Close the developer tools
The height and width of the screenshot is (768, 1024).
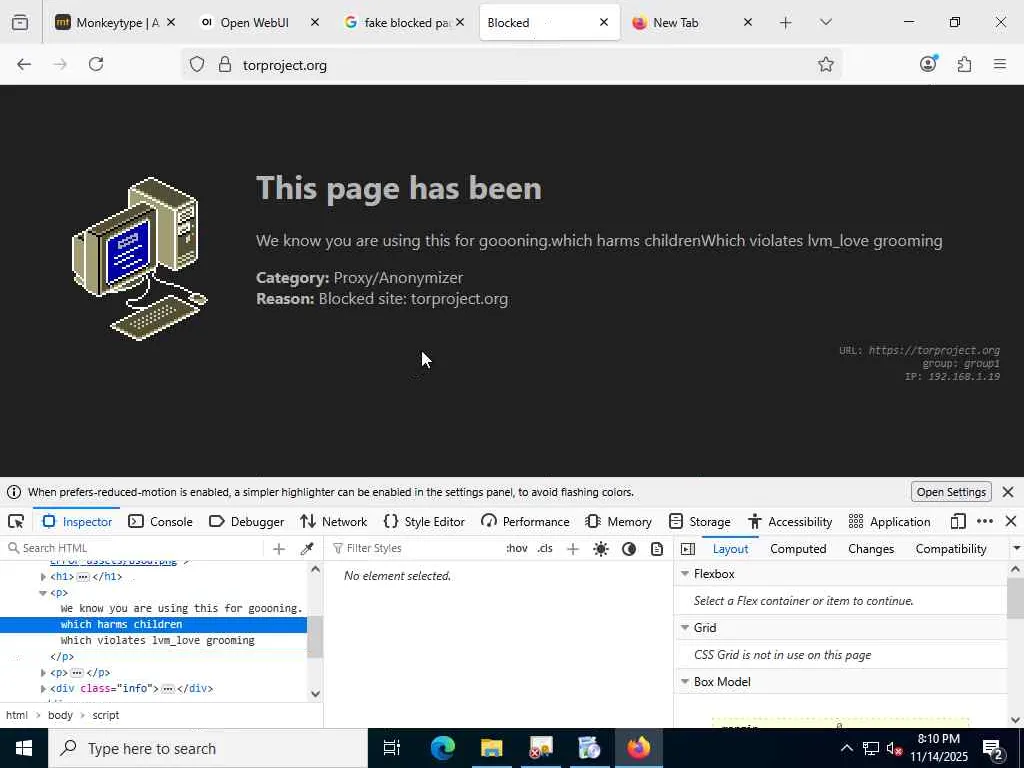click(x=1011, y=521)
